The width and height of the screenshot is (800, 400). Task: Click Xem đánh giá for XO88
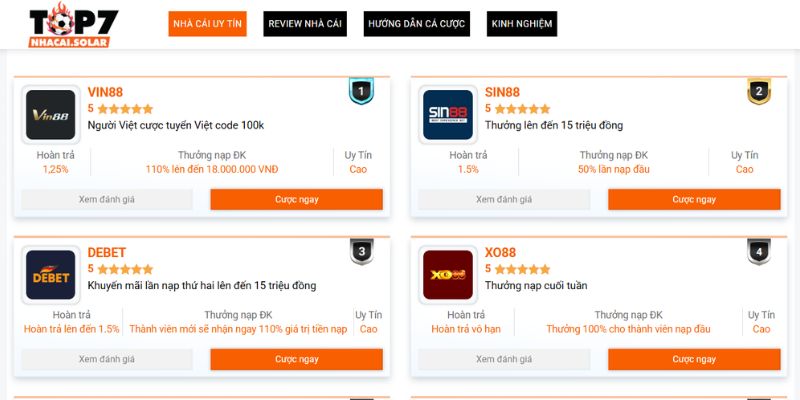point(504,359)
